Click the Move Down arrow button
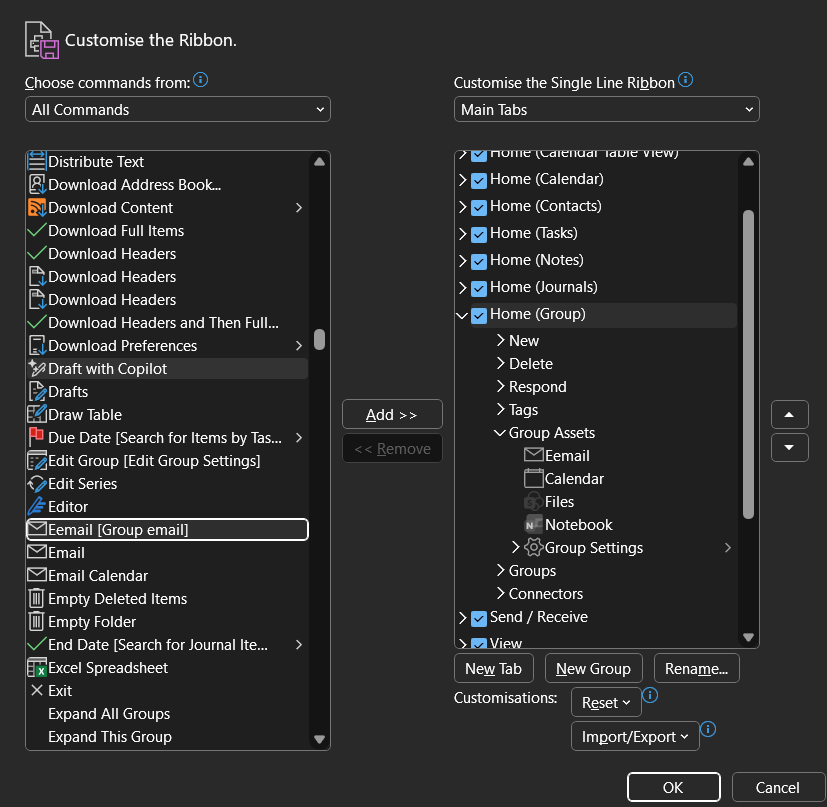This screenshot has height=807, width=827. point(789,447)
